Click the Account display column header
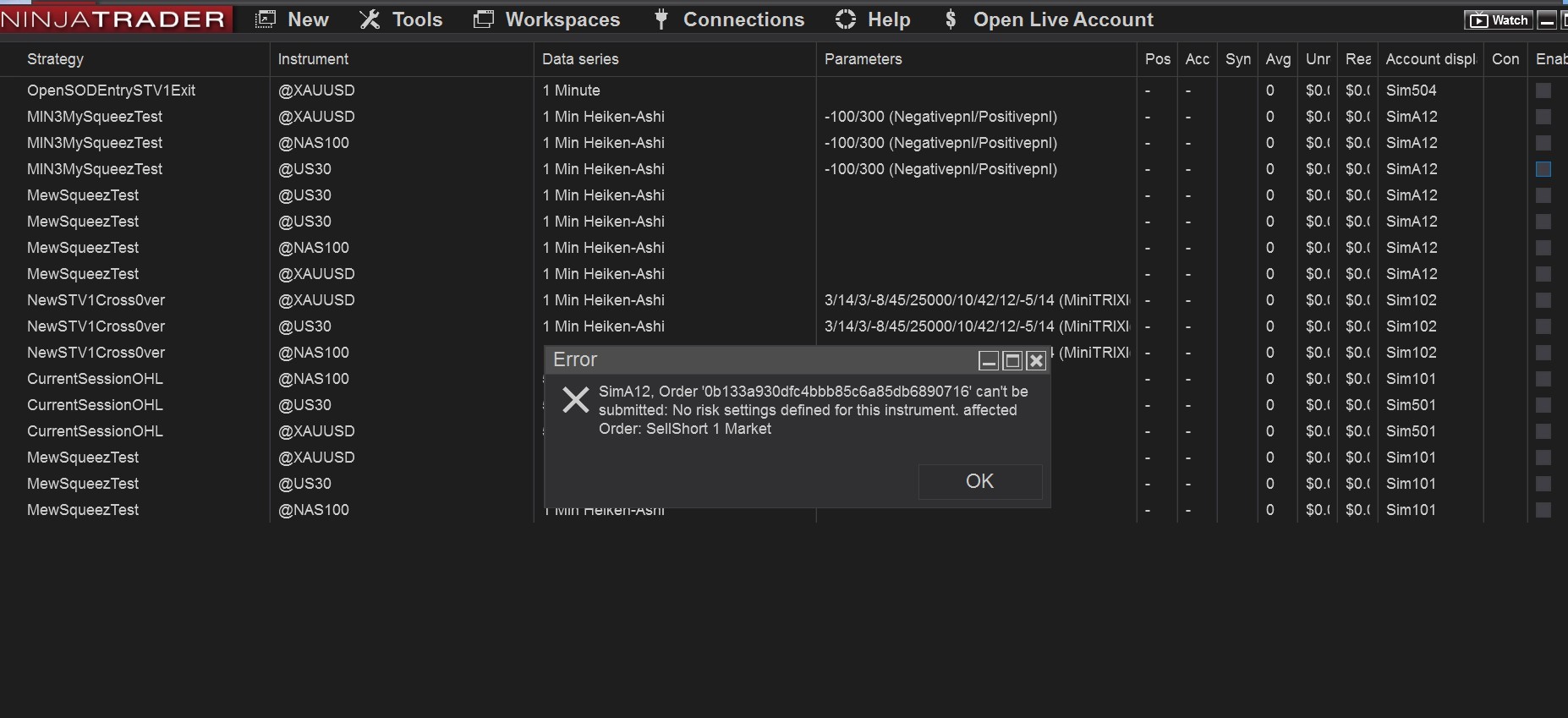 coord(1430,59)
